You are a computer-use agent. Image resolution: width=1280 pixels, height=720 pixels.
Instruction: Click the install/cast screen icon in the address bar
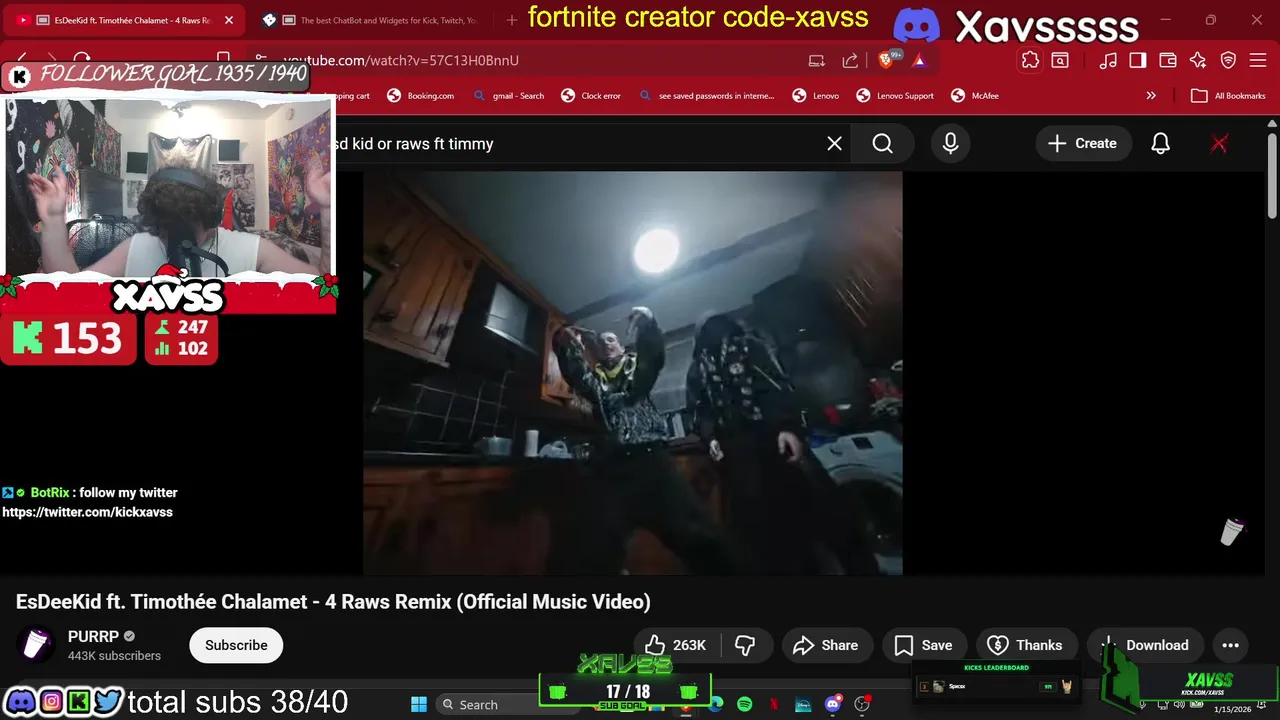pyautogui.click(x=816, y=60)
